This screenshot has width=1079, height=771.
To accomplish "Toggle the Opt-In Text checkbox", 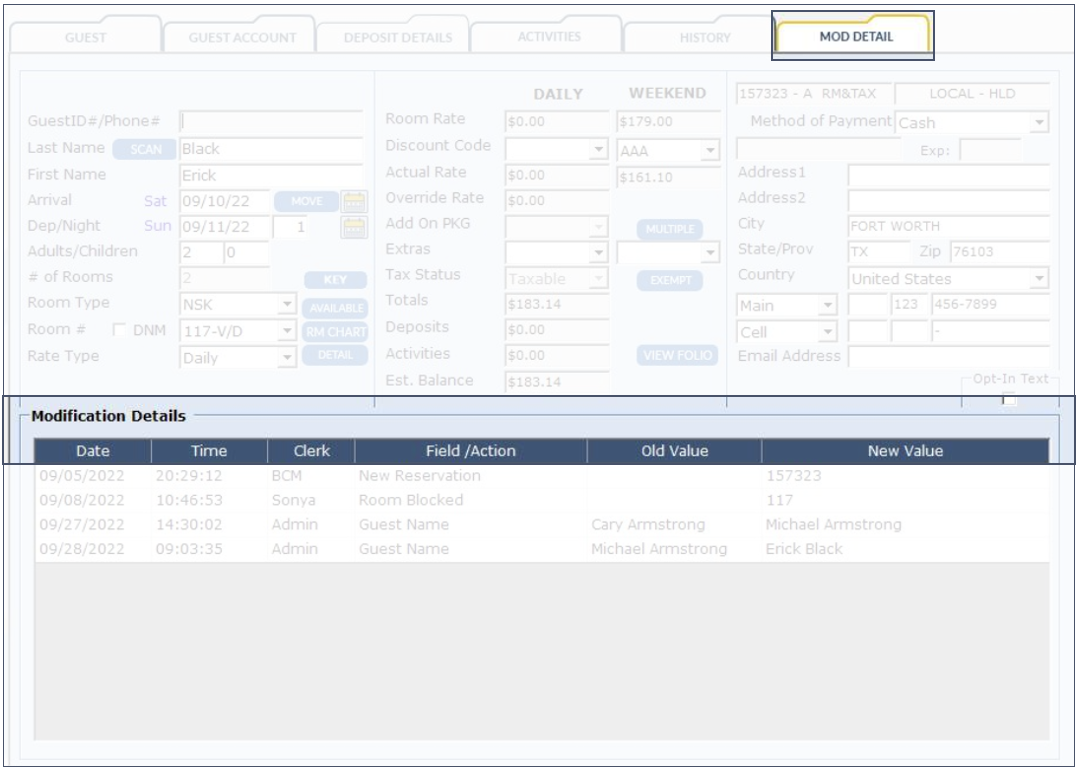I will (x=1009, y=400).
